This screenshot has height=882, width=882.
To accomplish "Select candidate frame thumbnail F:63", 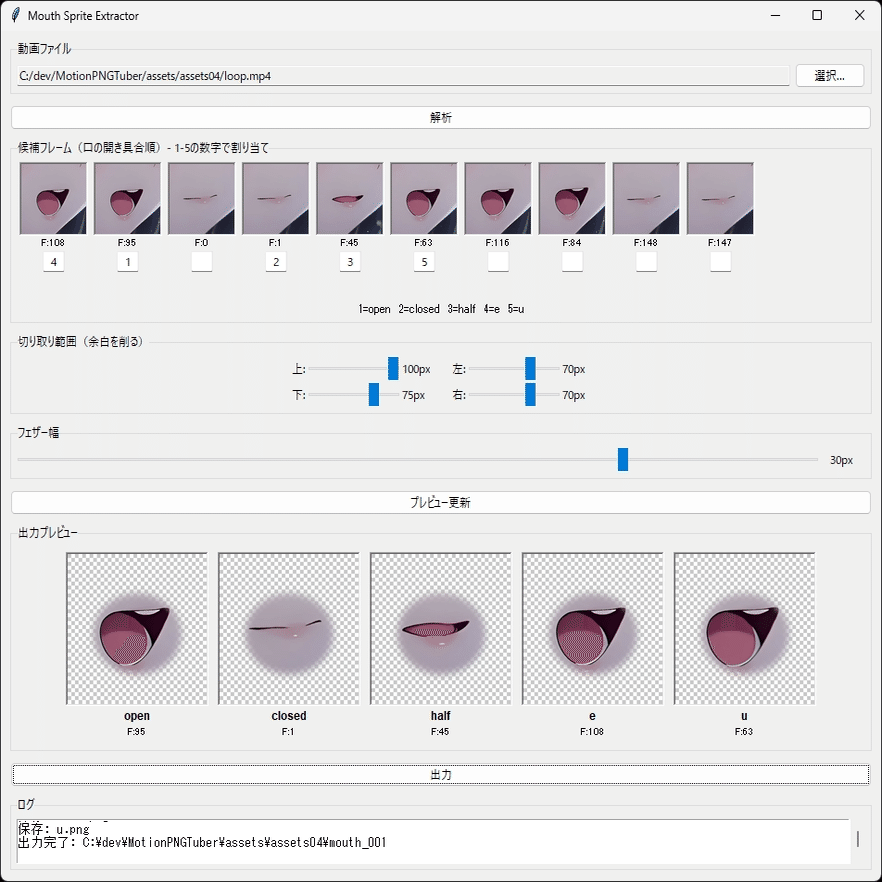I will click(424, 198).
